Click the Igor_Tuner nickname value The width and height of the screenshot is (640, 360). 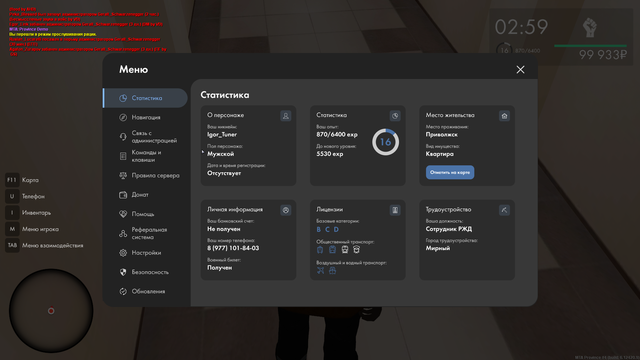pos(222,135)
